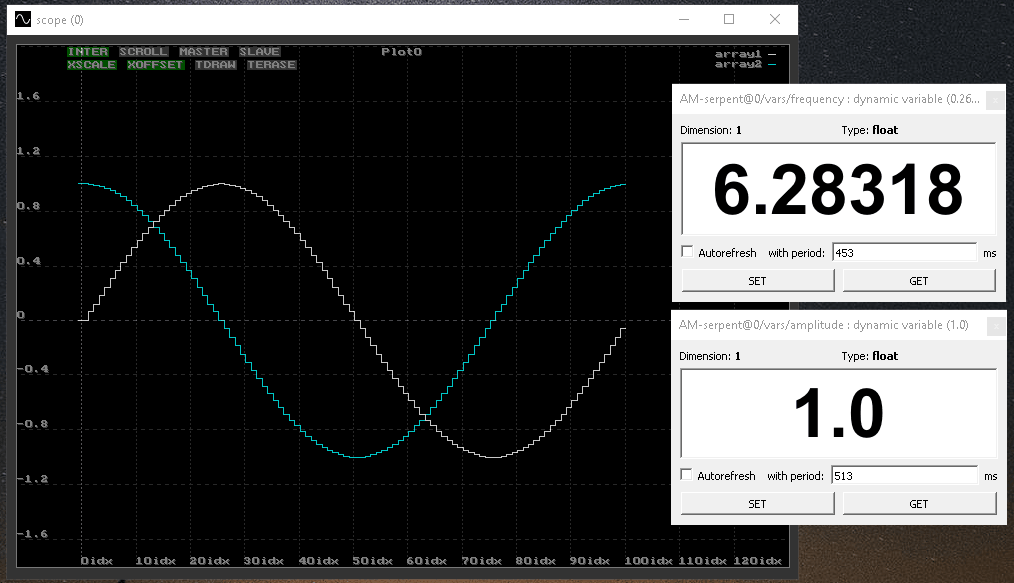Viewport: 1014px width, 583px height.
Task: Activate MASTER mode in the scope
Action: [x=202, y=51]
